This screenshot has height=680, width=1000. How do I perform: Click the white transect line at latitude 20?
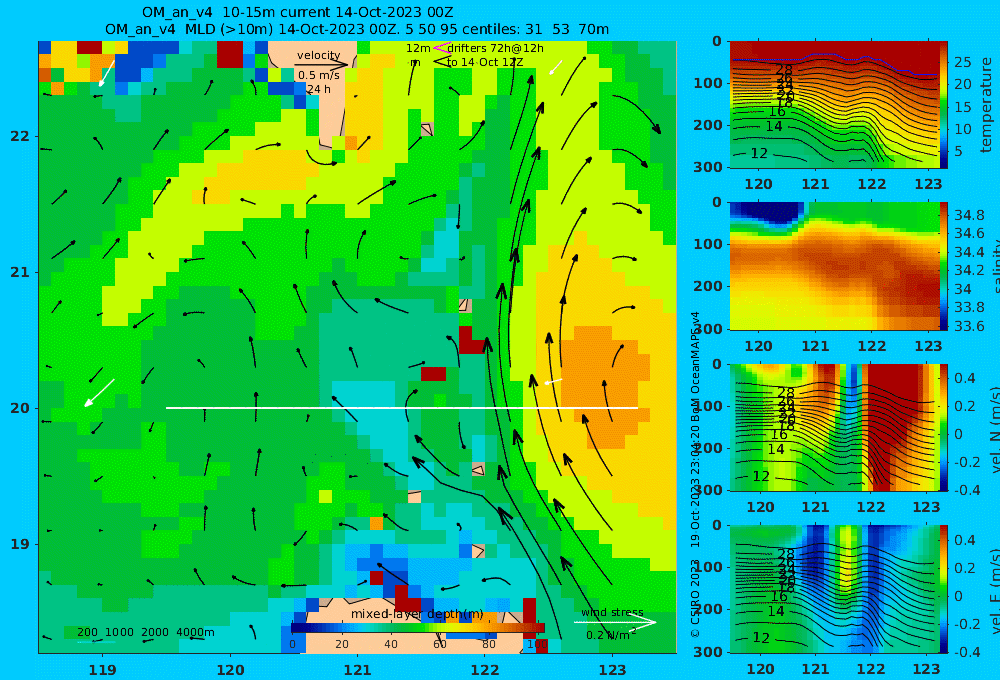[x=402, y=408]
